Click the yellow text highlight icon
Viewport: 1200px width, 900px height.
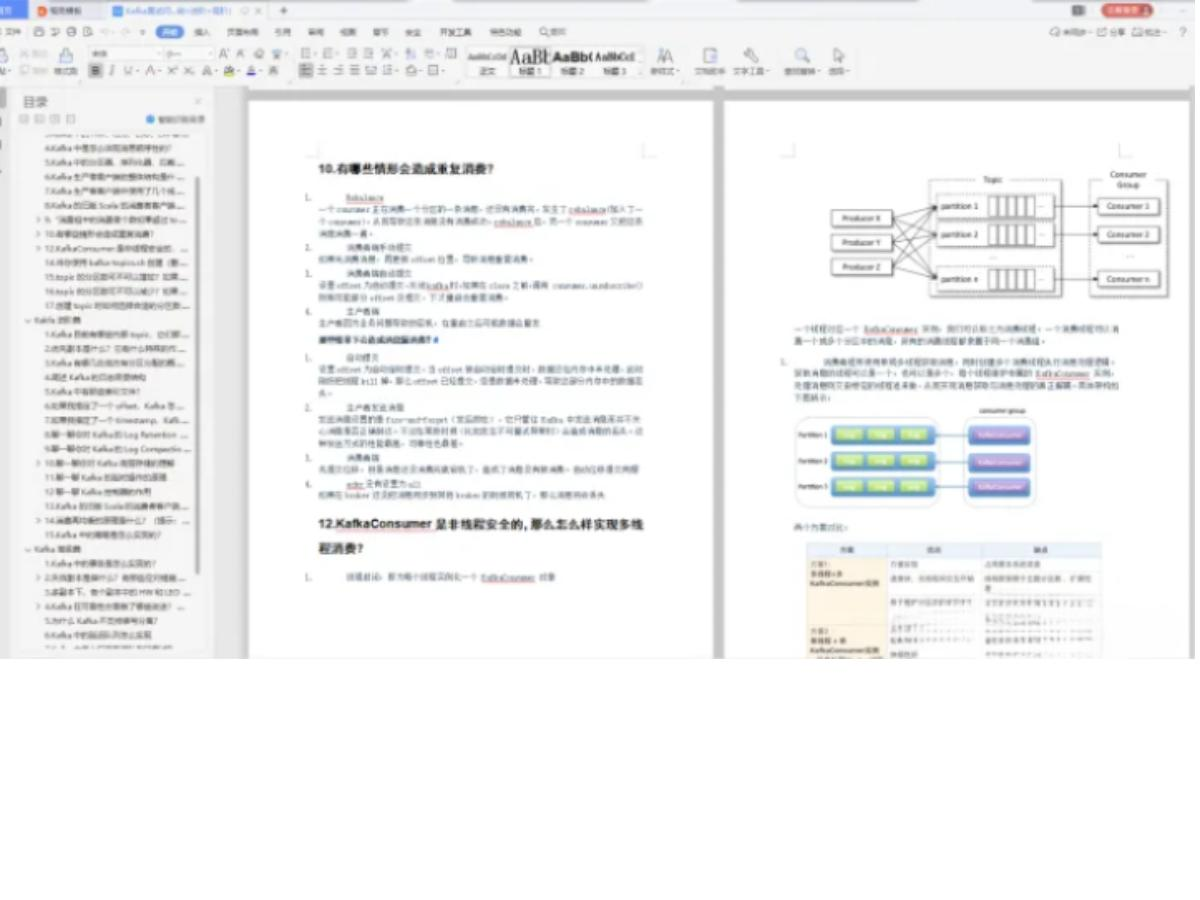click(x=229, y=71)
